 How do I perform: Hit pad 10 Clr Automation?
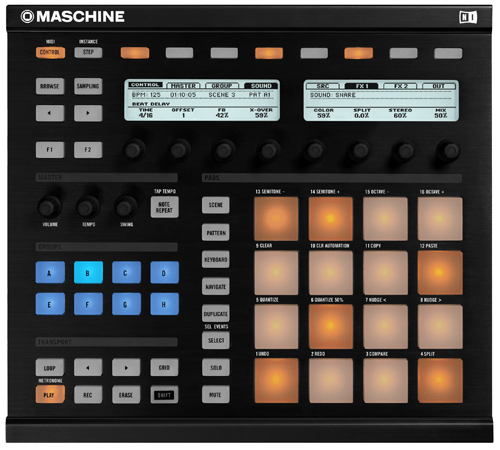(x=331, y=273)
